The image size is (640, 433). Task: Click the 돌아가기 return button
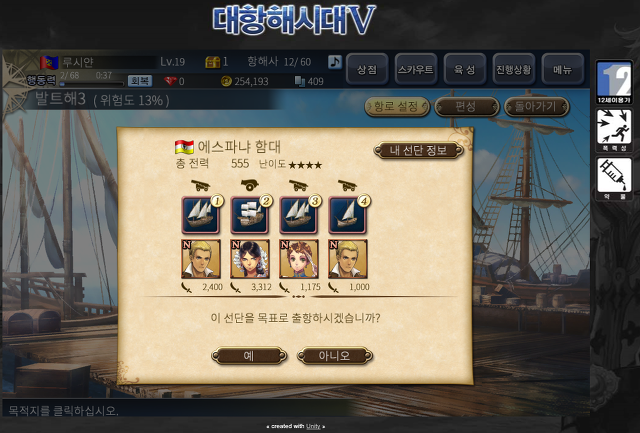pos(536,107)
